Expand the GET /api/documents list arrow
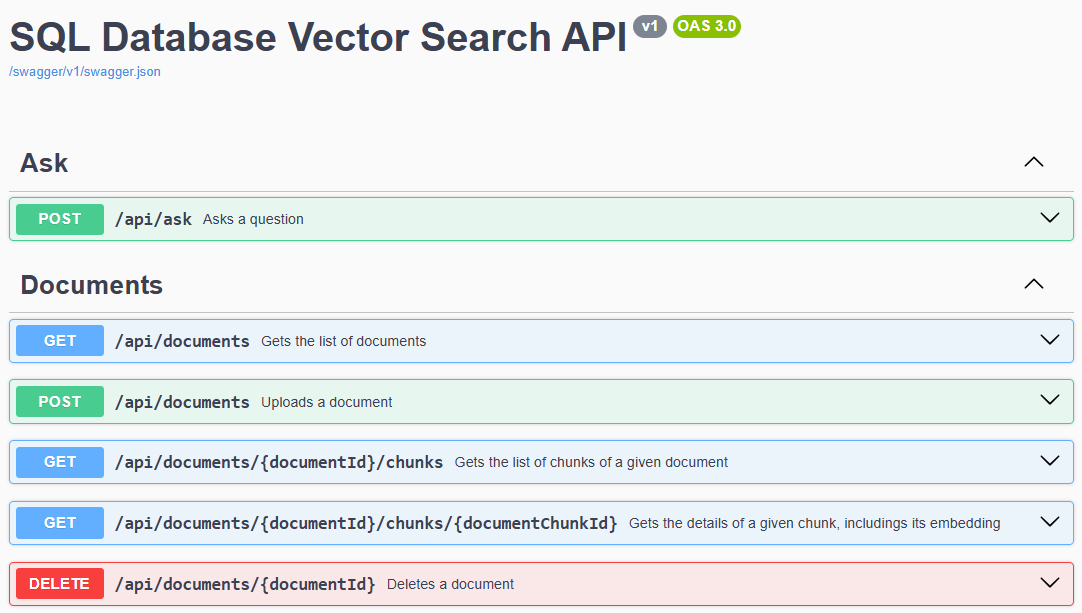This screenshot has height=613, width=1082. coord(1049,340)
